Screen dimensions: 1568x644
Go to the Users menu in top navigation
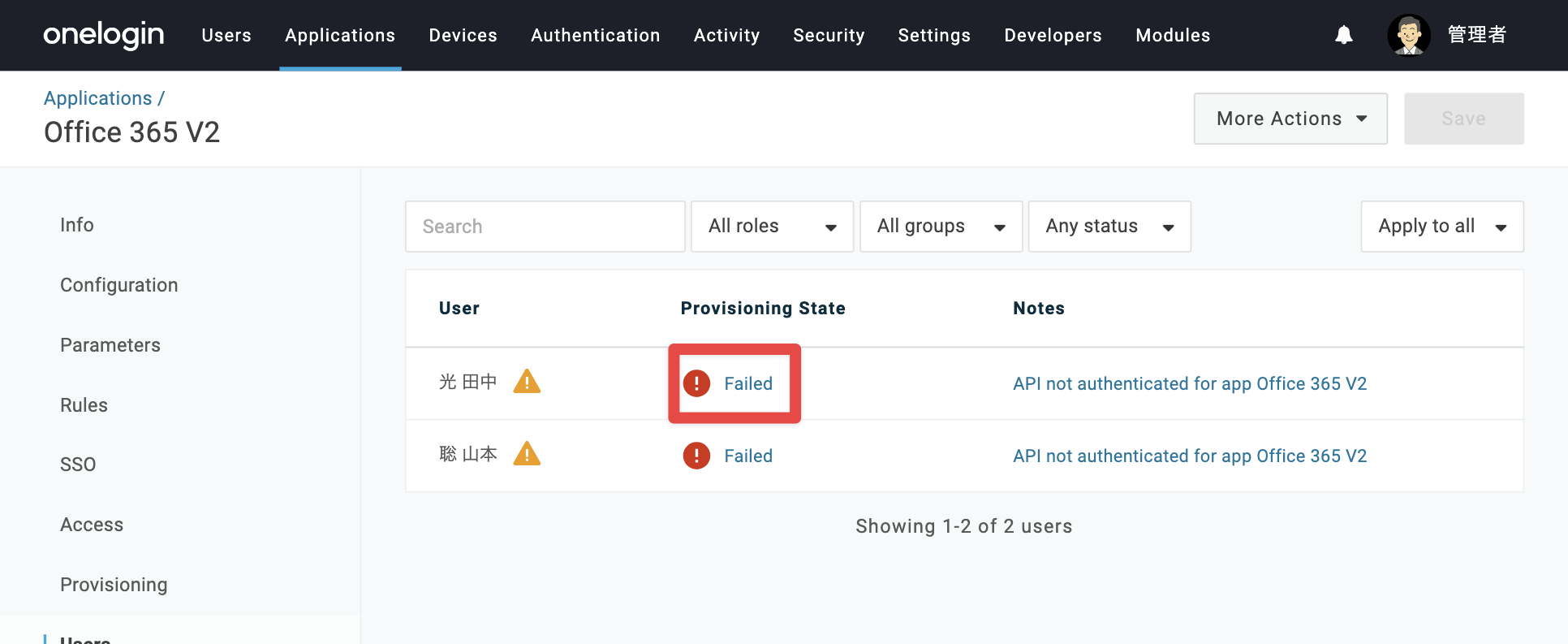pyautogui.click(x=226, y=35)
